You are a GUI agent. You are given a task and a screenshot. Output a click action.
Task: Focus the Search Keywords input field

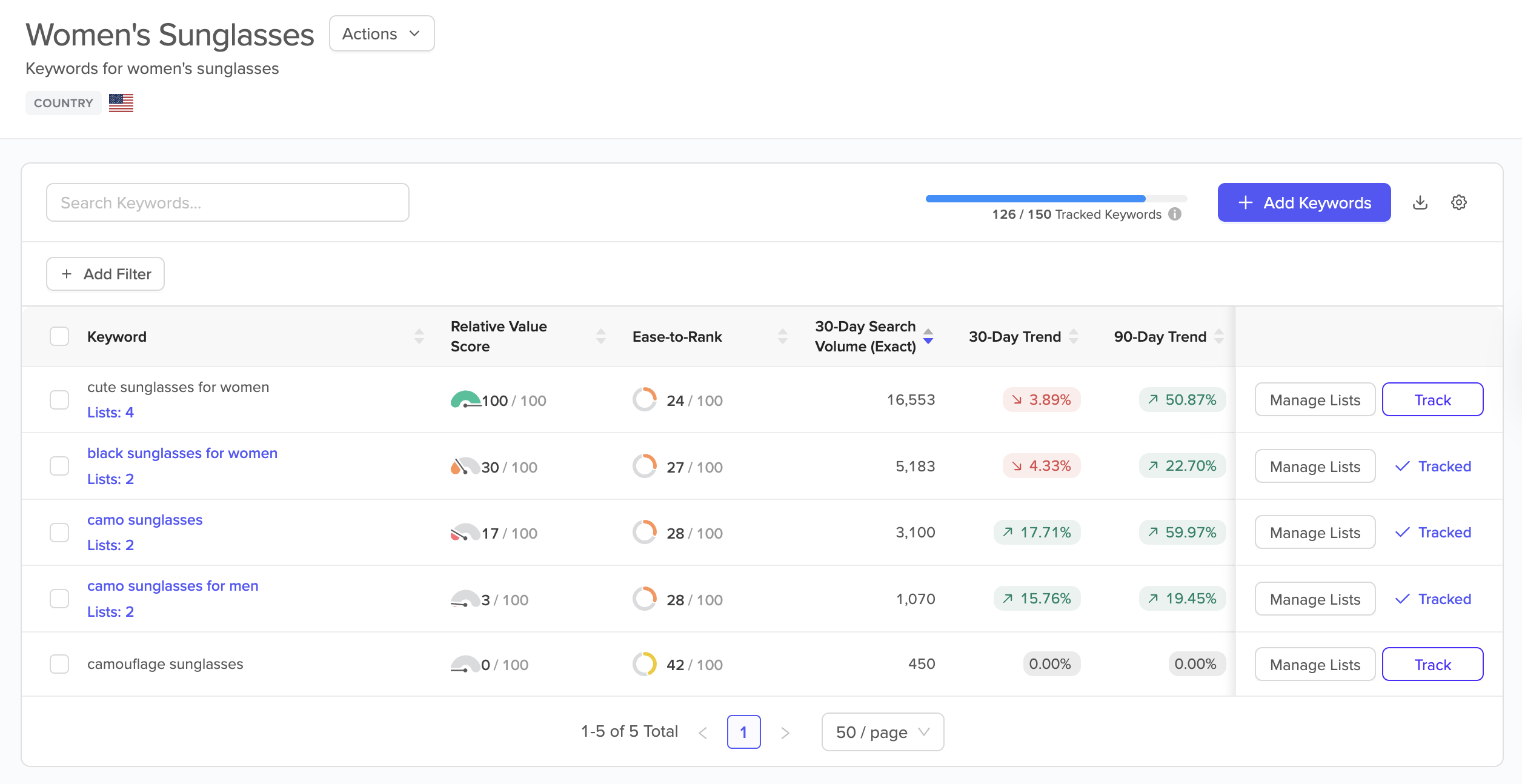[228, 202]
